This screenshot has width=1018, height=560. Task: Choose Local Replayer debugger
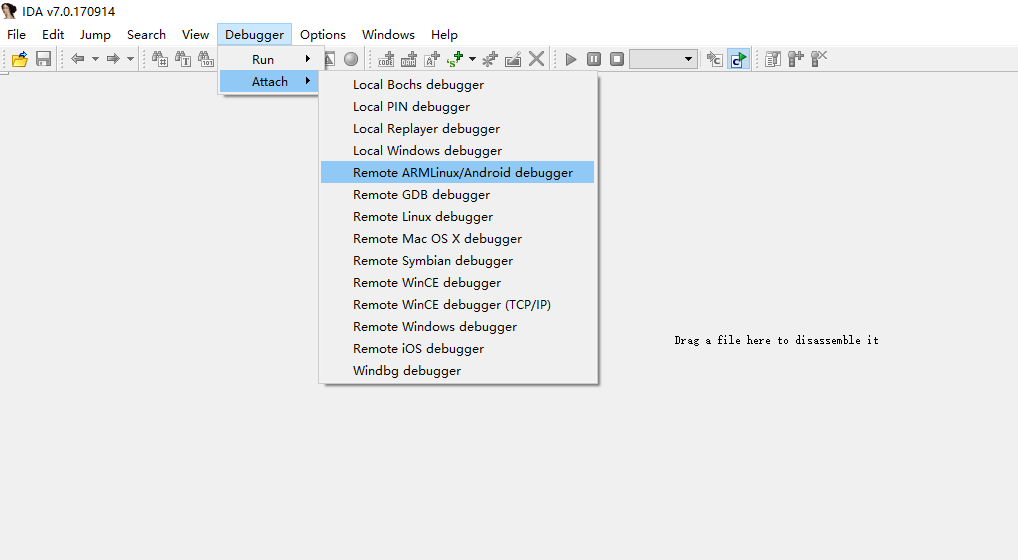pos(457,128)
